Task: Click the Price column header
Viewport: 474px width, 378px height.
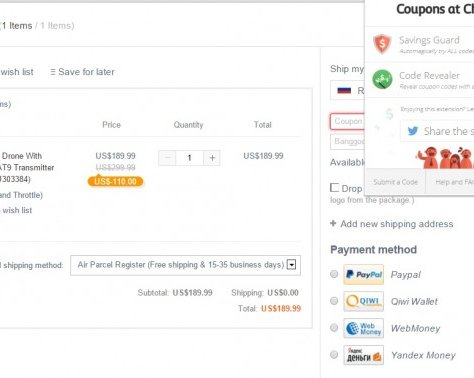Action: 111,125
